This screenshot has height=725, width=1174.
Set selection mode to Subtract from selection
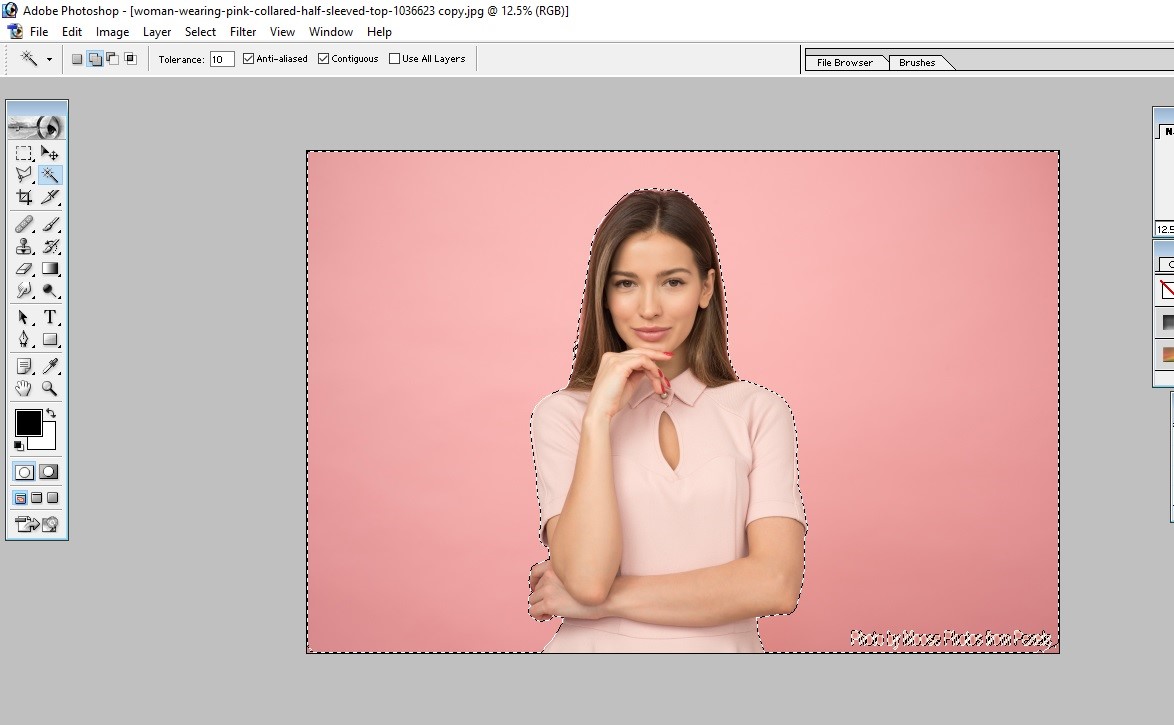(112, 58)
